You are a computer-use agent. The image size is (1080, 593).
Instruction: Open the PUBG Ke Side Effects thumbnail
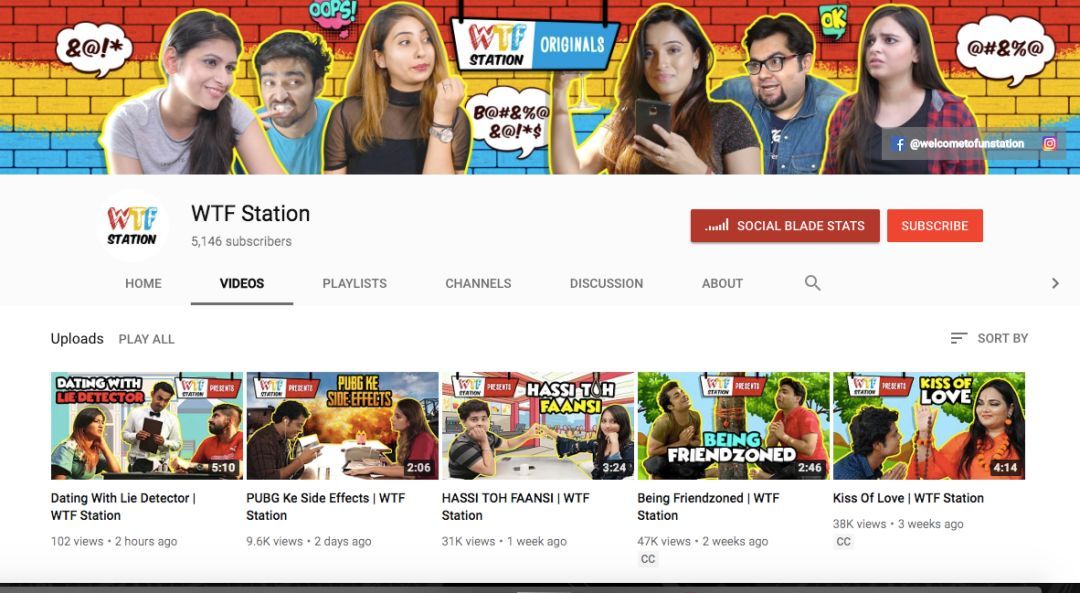(342, 426)
